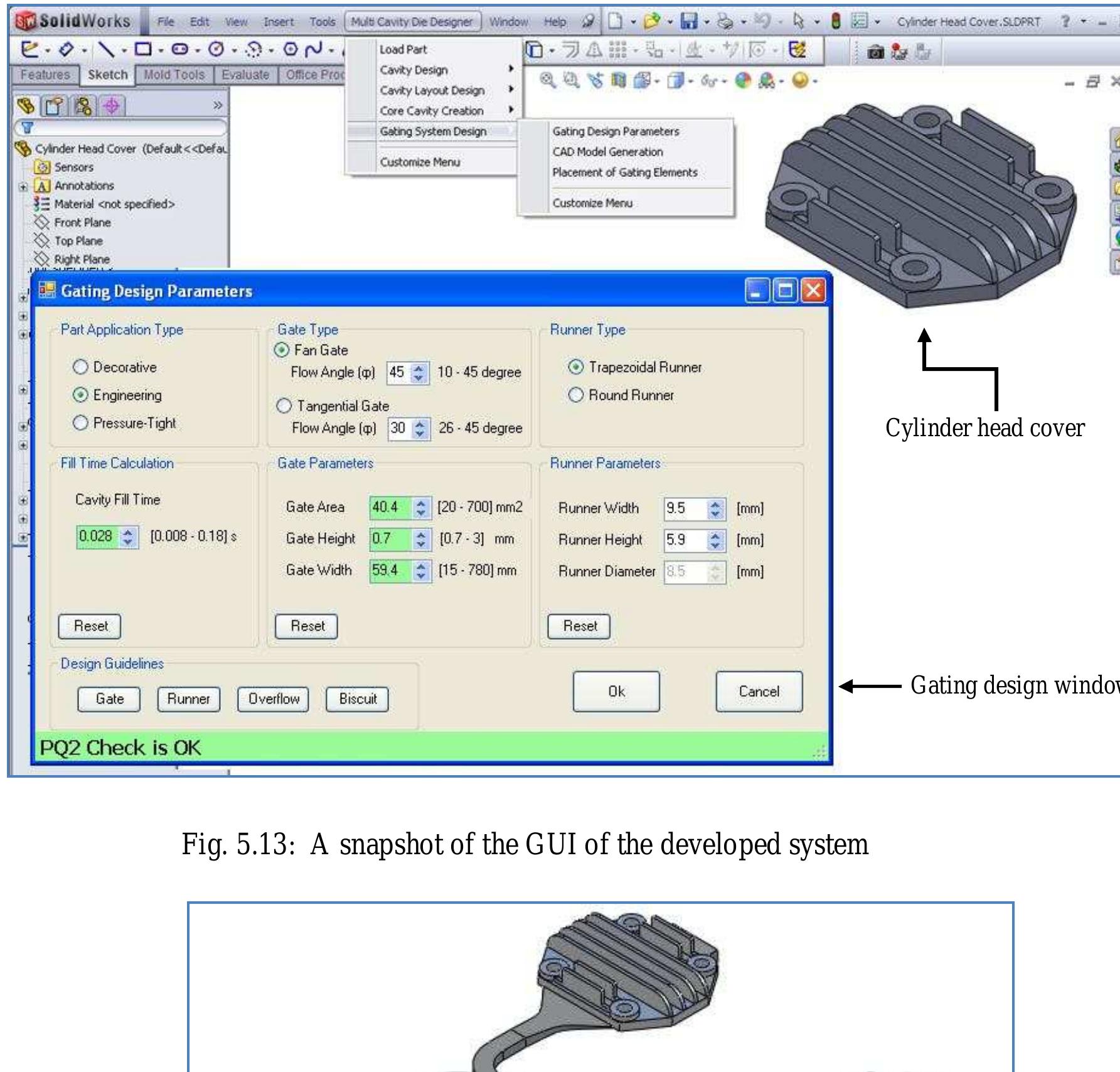Click the Zoom to Area icon

(x=570, y=80)
